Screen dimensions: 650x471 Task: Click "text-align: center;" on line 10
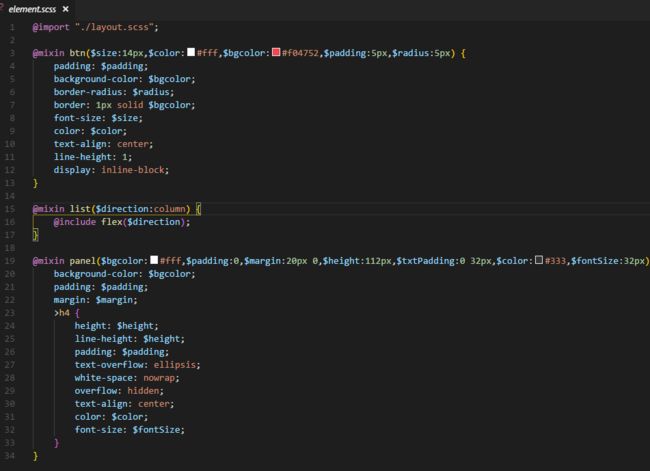pos(103,144)
